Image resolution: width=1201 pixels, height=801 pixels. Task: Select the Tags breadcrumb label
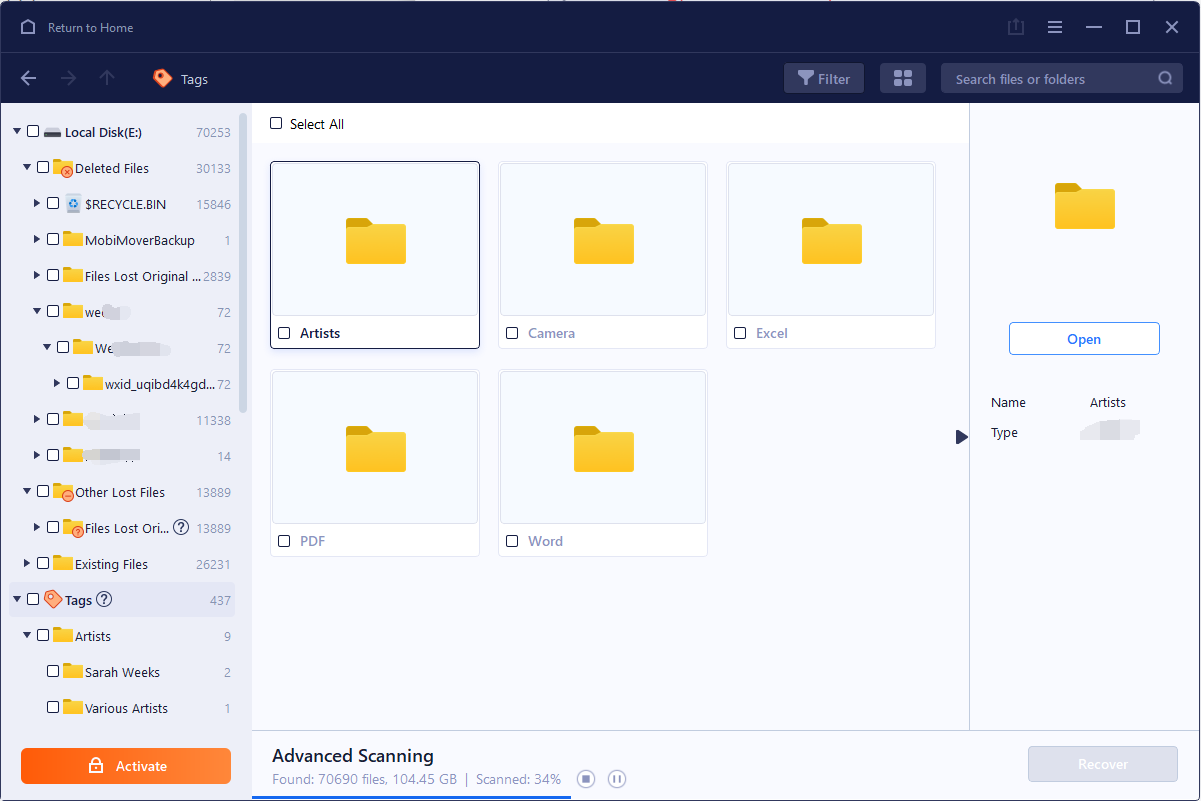point(194,78)
